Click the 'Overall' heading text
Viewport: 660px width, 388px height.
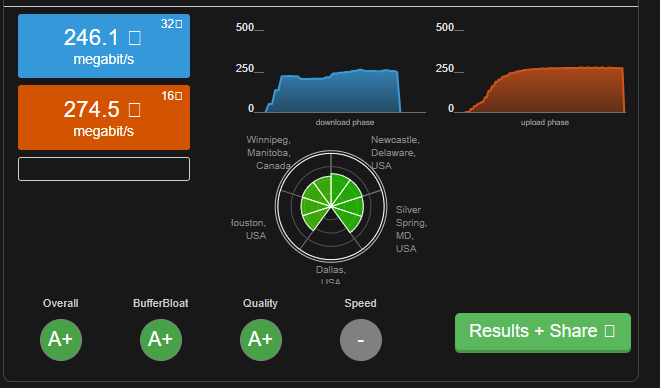[61, 303]
